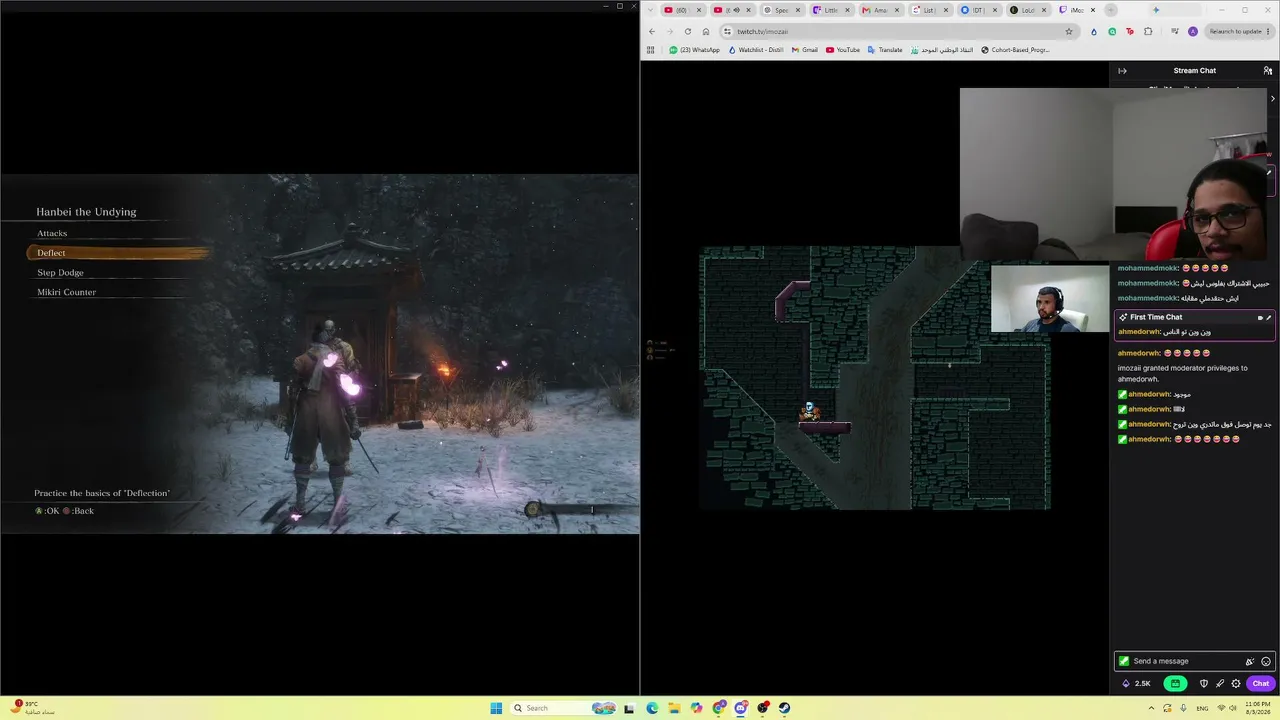Open the sword mod tools icon
The image size is (1280, 720).
(x=1220, y=684)
